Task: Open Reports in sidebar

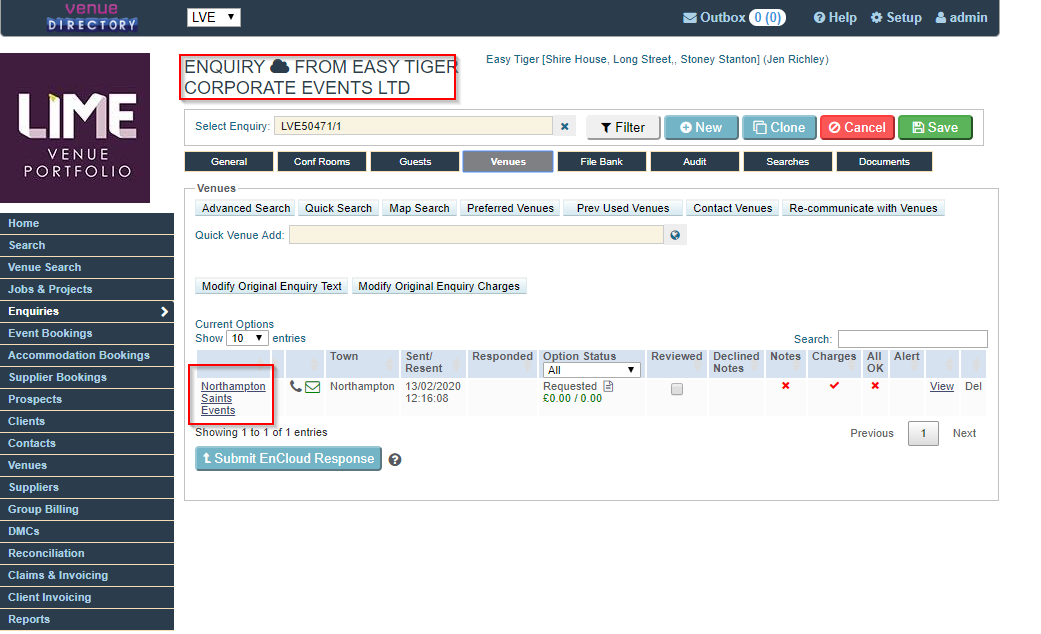Action: point(87,619)
